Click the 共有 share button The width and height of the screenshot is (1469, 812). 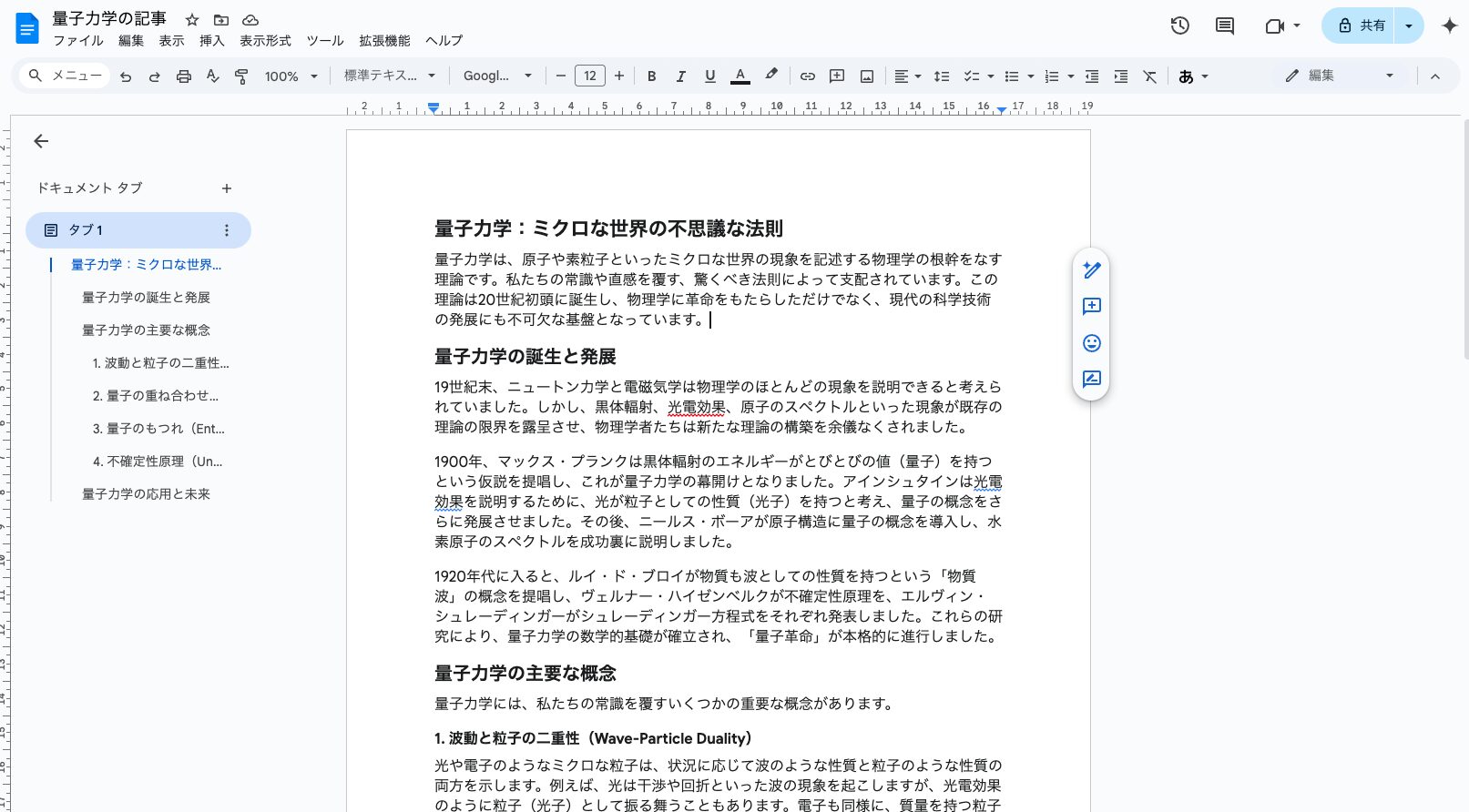[1360, 25]
